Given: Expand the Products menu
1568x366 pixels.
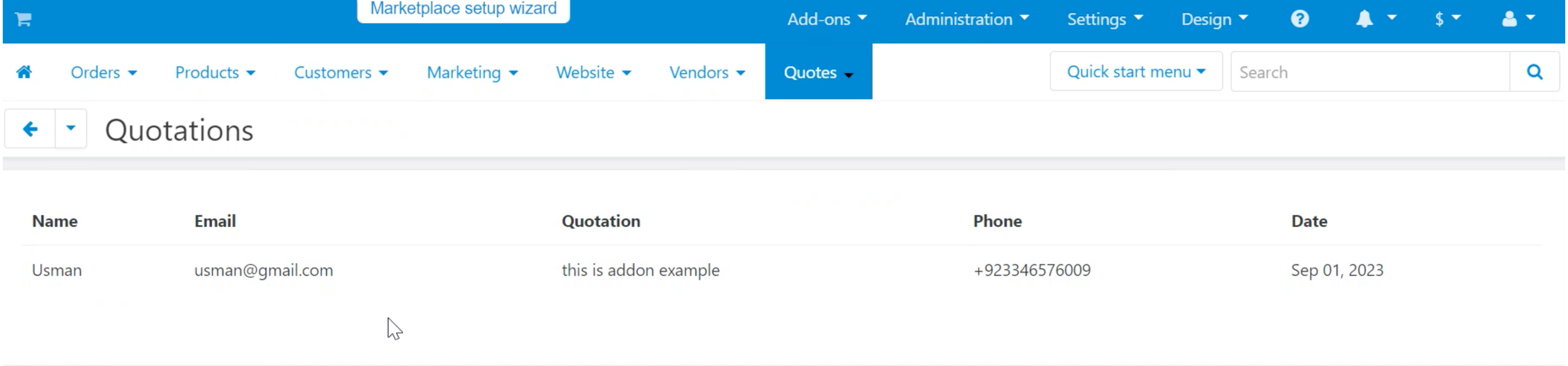Looking at the screenshot, I should (x=215, y=72).
